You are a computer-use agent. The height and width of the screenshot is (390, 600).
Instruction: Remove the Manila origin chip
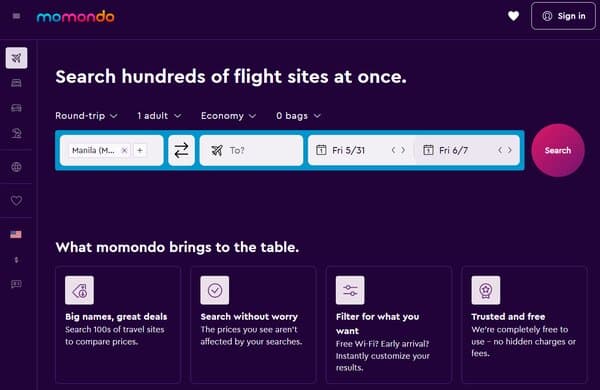coord(124,150)
